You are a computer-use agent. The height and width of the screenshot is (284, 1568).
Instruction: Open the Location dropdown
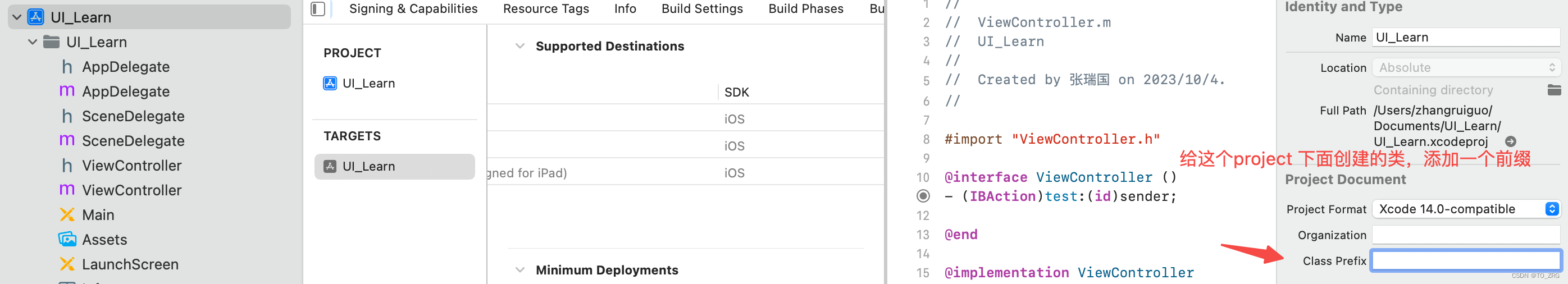pos(1466,67)
